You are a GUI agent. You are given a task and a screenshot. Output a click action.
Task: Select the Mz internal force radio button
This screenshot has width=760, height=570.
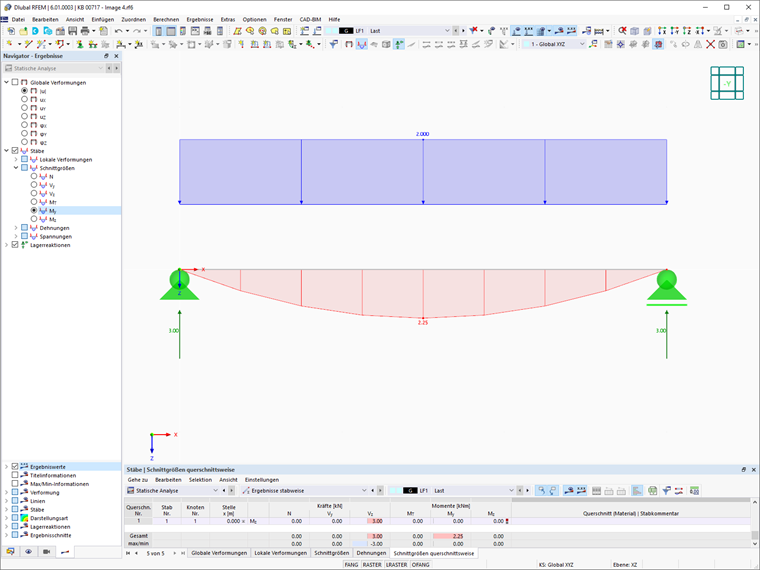pyautogui.click(x=34, y=219)
